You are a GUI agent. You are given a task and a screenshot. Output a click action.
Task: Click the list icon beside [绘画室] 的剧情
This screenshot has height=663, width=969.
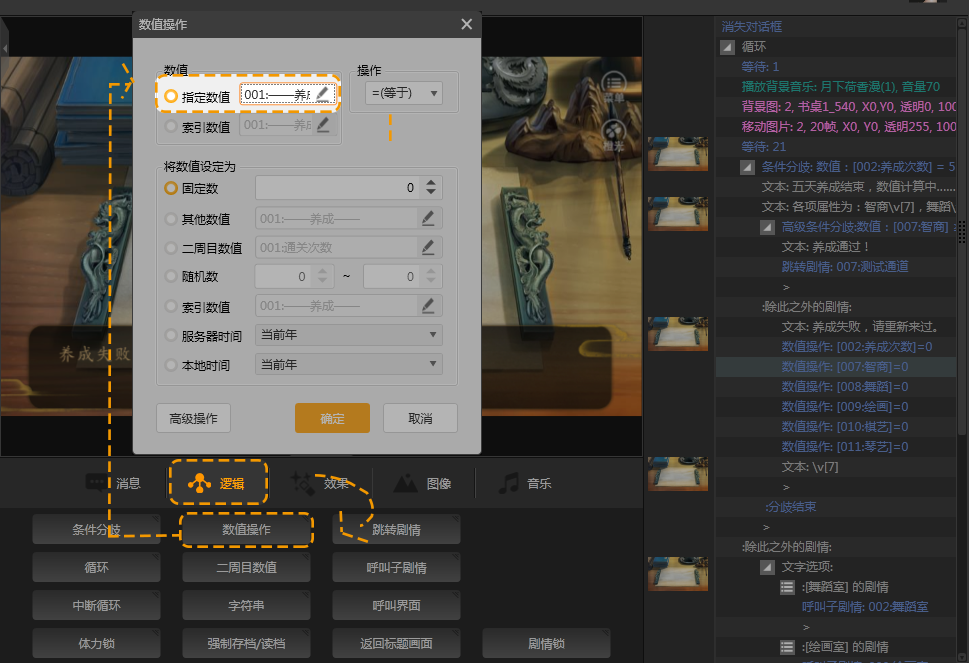click(x=788, y=647)
